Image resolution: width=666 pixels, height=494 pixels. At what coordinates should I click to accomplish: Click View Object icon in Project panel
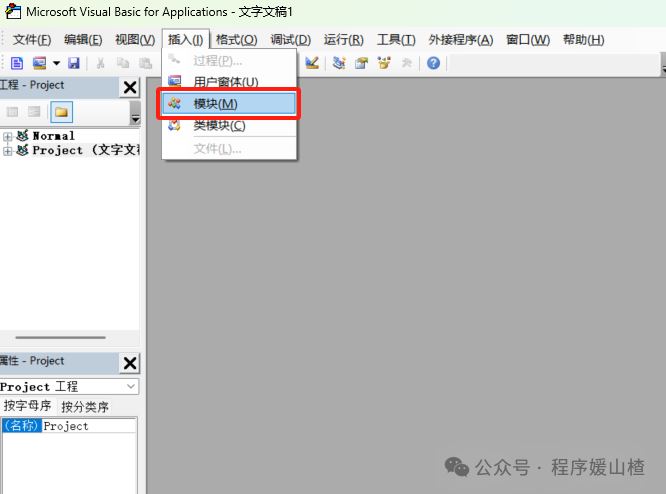point(34,112)
